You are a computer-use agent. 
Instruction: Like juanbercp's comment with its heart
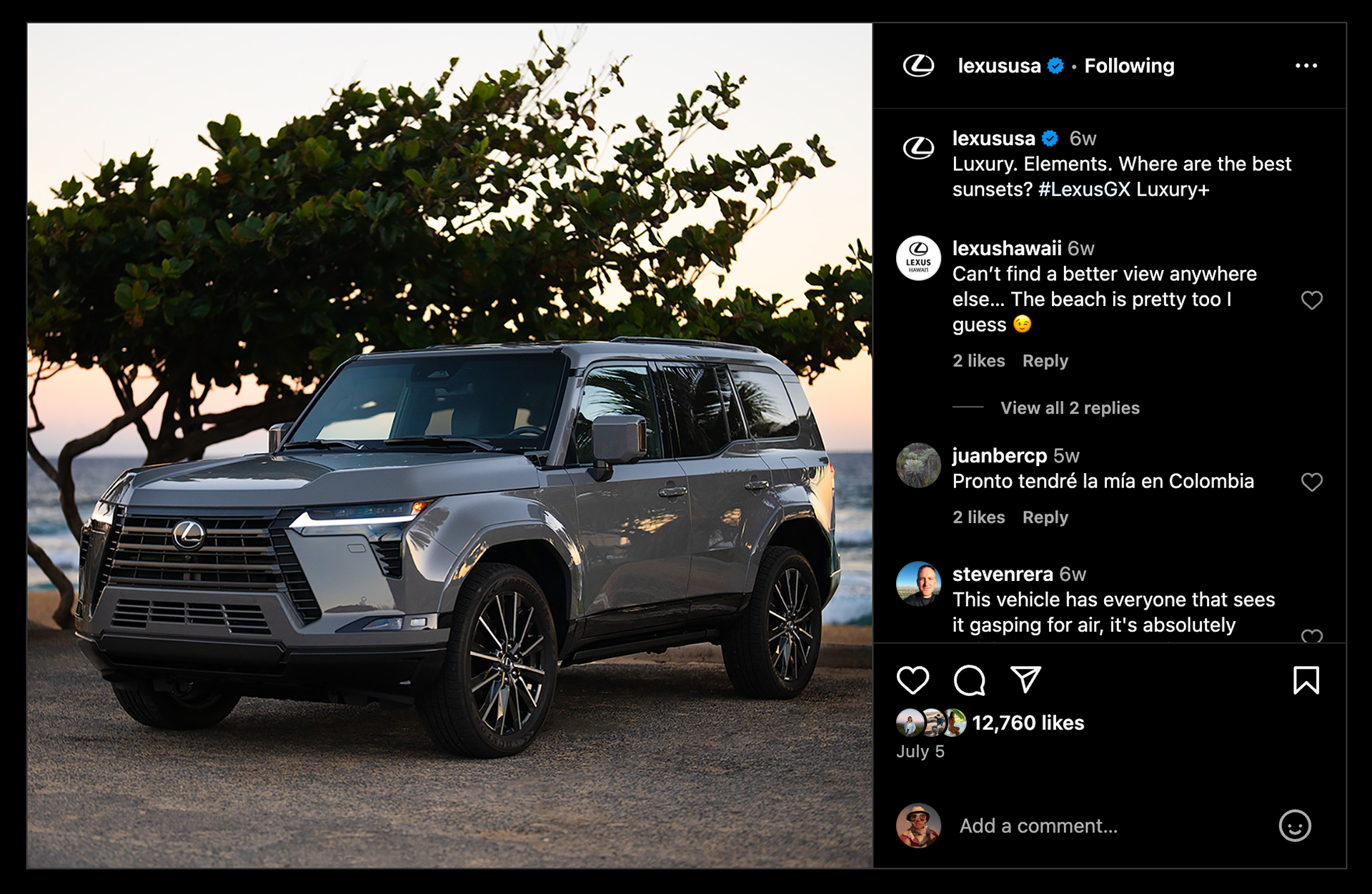(1312, 482)
